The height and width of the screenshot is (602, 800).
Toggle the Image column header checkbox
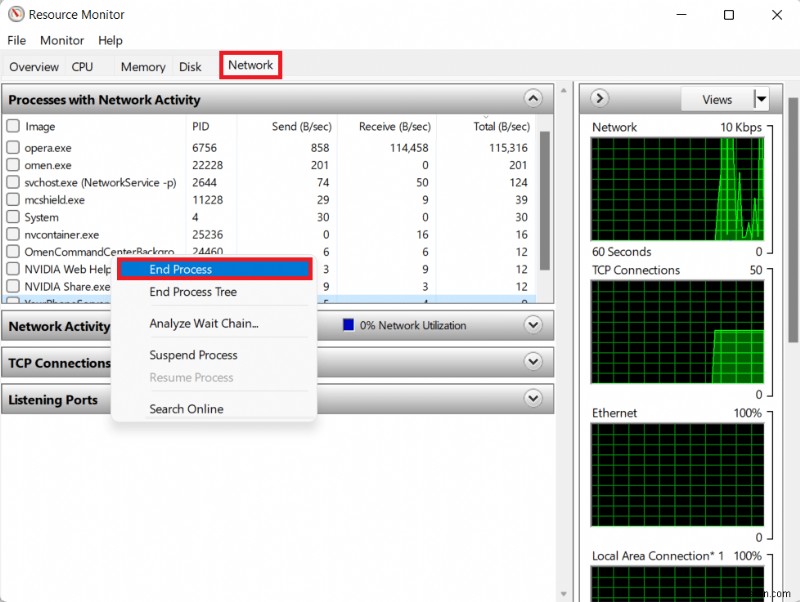click(x=13, y=126)
